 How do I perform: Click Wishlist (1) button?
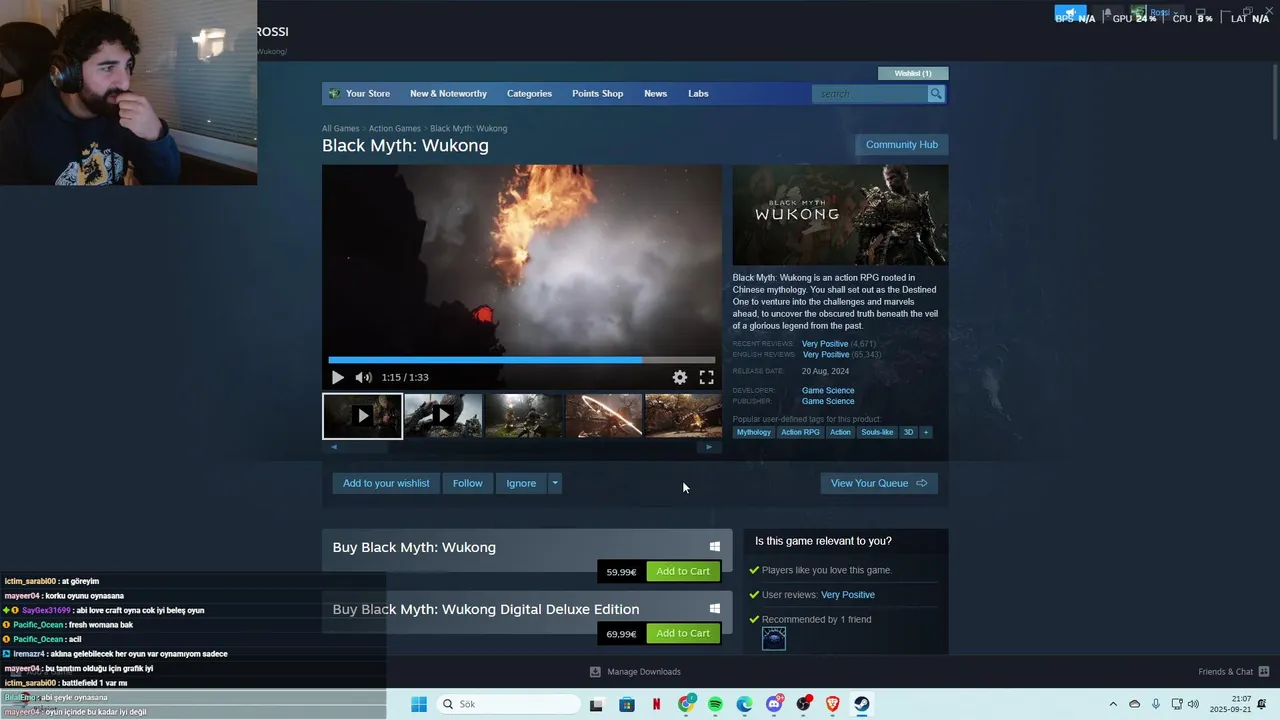click(913, 73)
